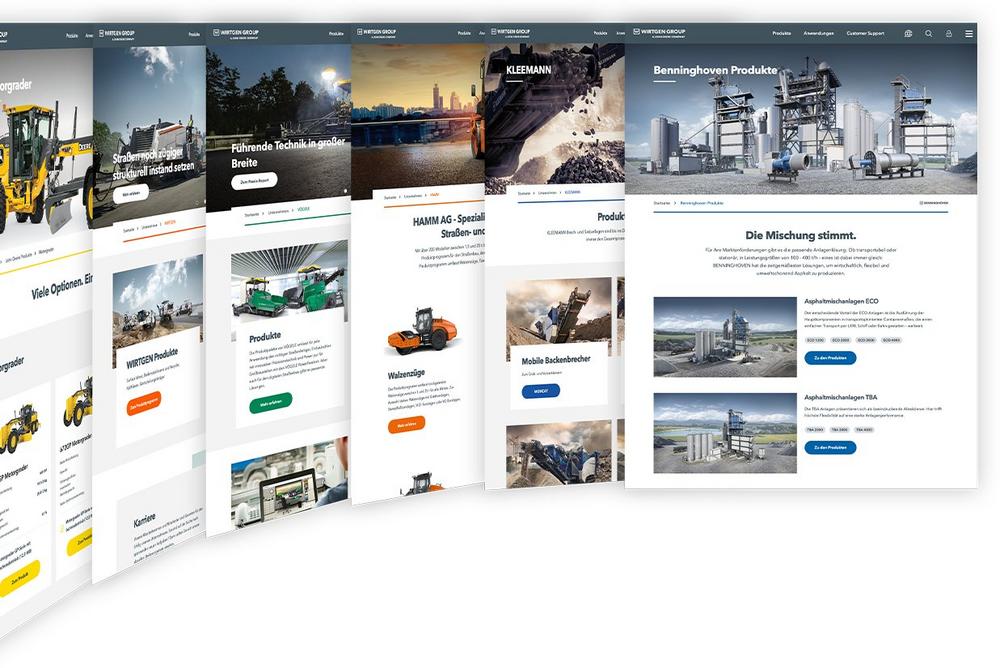This screenshot has height=668, width=1000.
Task: Click the orange button under Walzenzüge
Action: (406, 424)
